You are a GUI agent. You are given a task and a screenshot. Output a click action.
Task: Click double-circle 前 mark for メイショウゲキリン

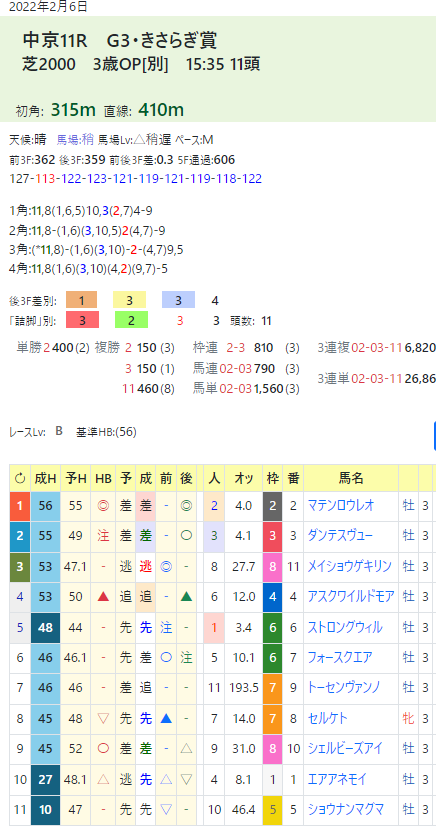(x=166, y=566)
